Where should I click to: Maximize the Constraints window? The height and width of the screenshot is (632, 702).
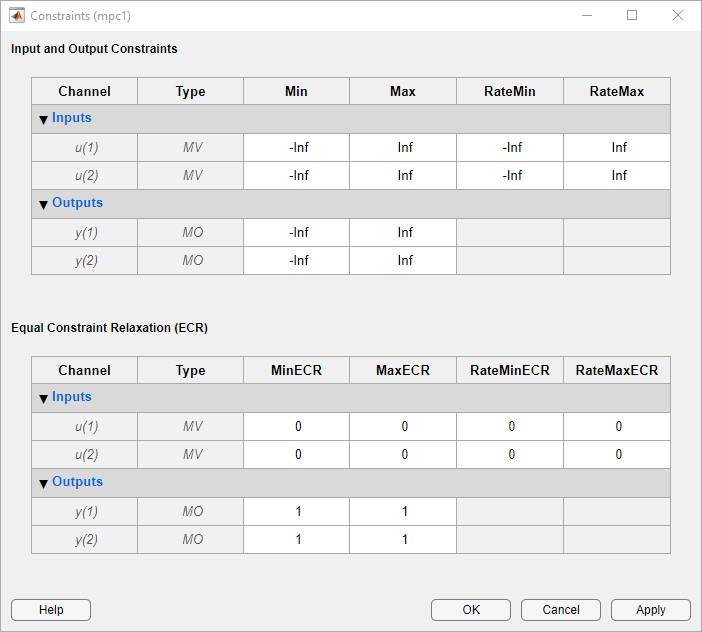[x=632, y=15]
